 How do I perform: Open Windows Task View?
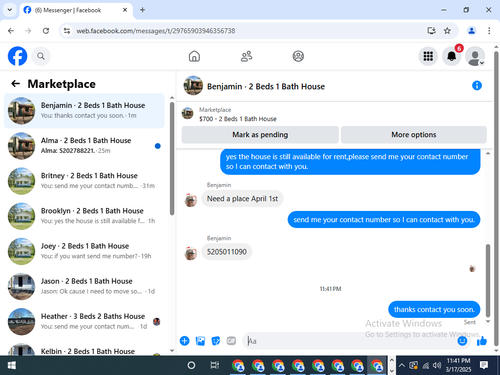(215, 365)
